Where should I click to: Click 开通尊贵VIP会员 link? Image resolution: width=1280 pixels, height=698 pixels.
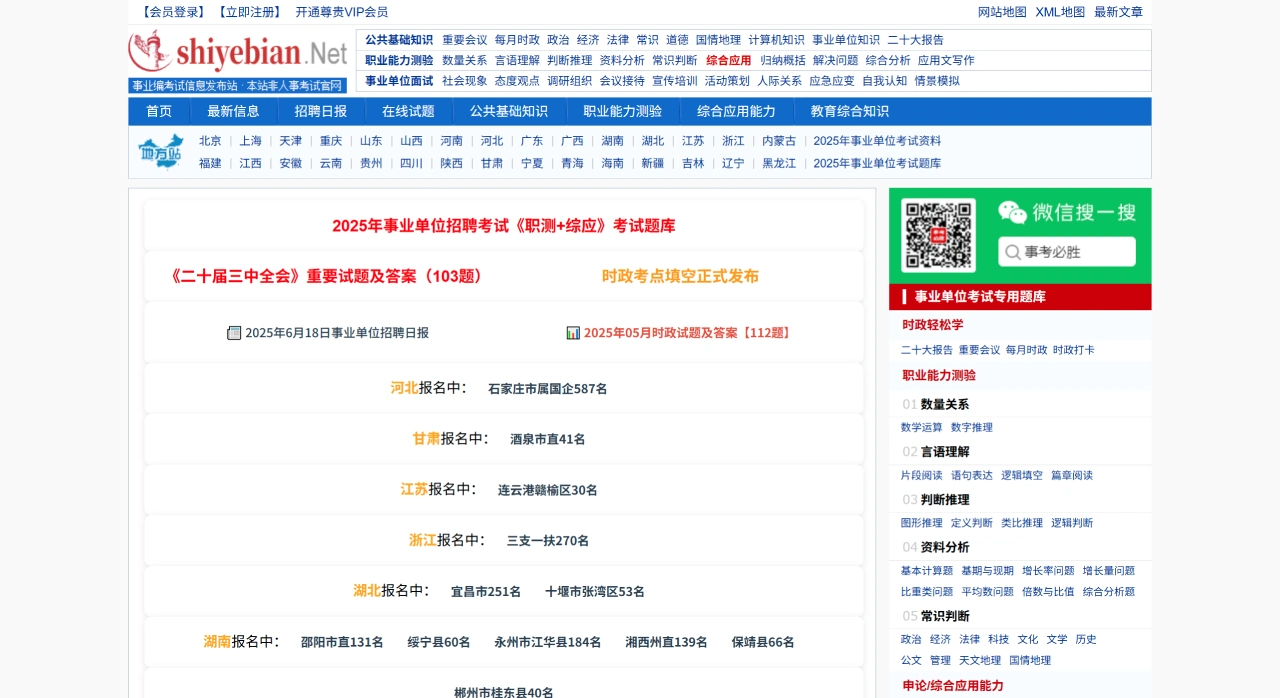pos(342,12)
